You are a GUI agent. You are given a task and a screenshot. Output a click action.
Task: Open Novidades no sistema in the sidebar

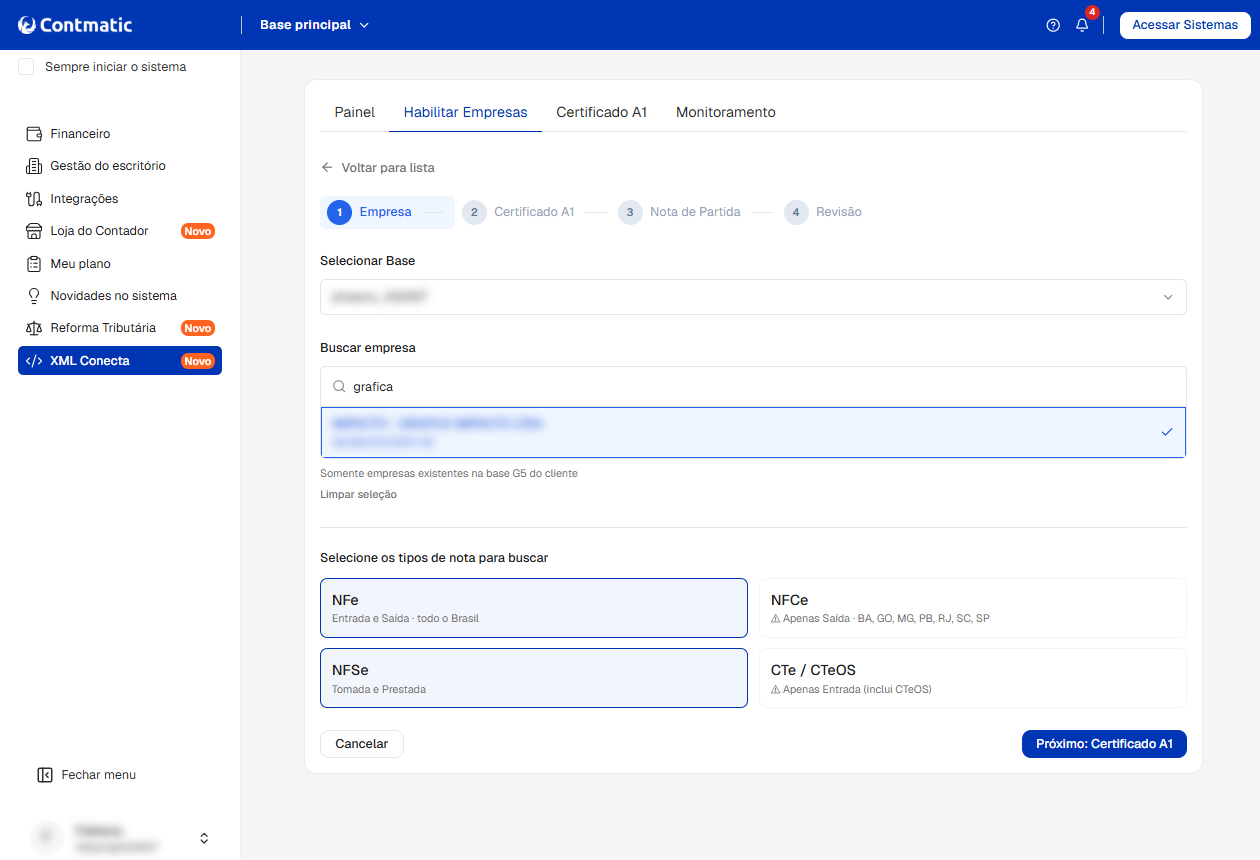120,296
